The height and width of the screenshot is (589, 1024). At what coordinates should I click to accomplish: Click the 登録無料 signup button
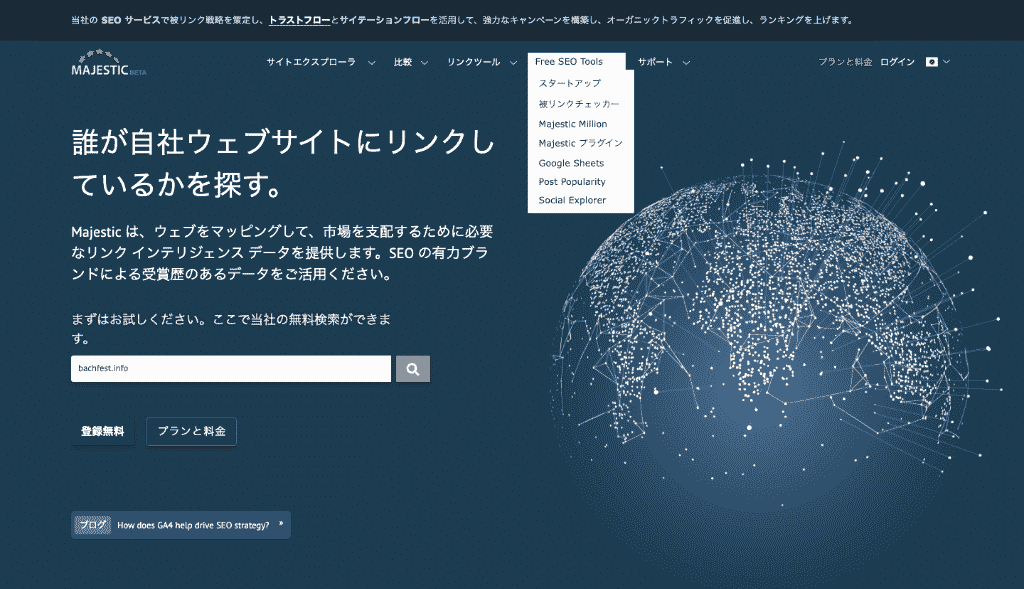[102, 431]
